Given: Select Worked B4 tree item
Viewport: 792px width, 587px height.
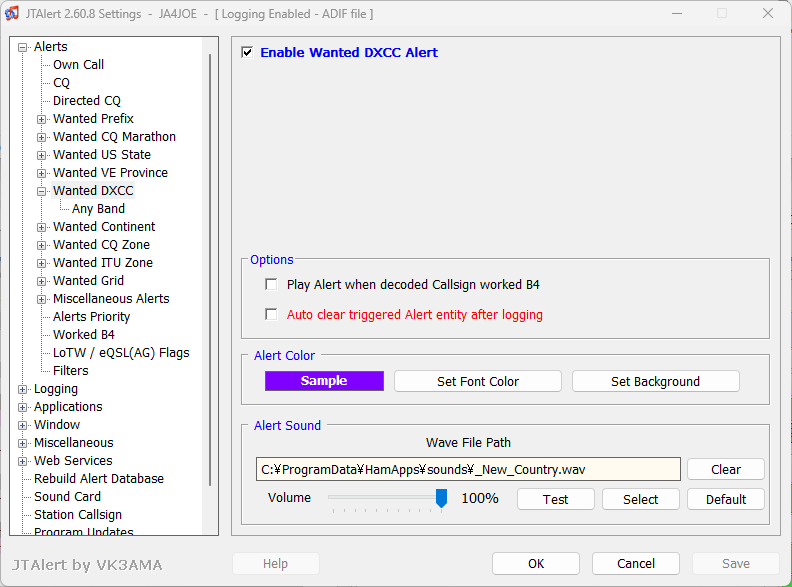Looking at the screenshot, I should 84,334.
